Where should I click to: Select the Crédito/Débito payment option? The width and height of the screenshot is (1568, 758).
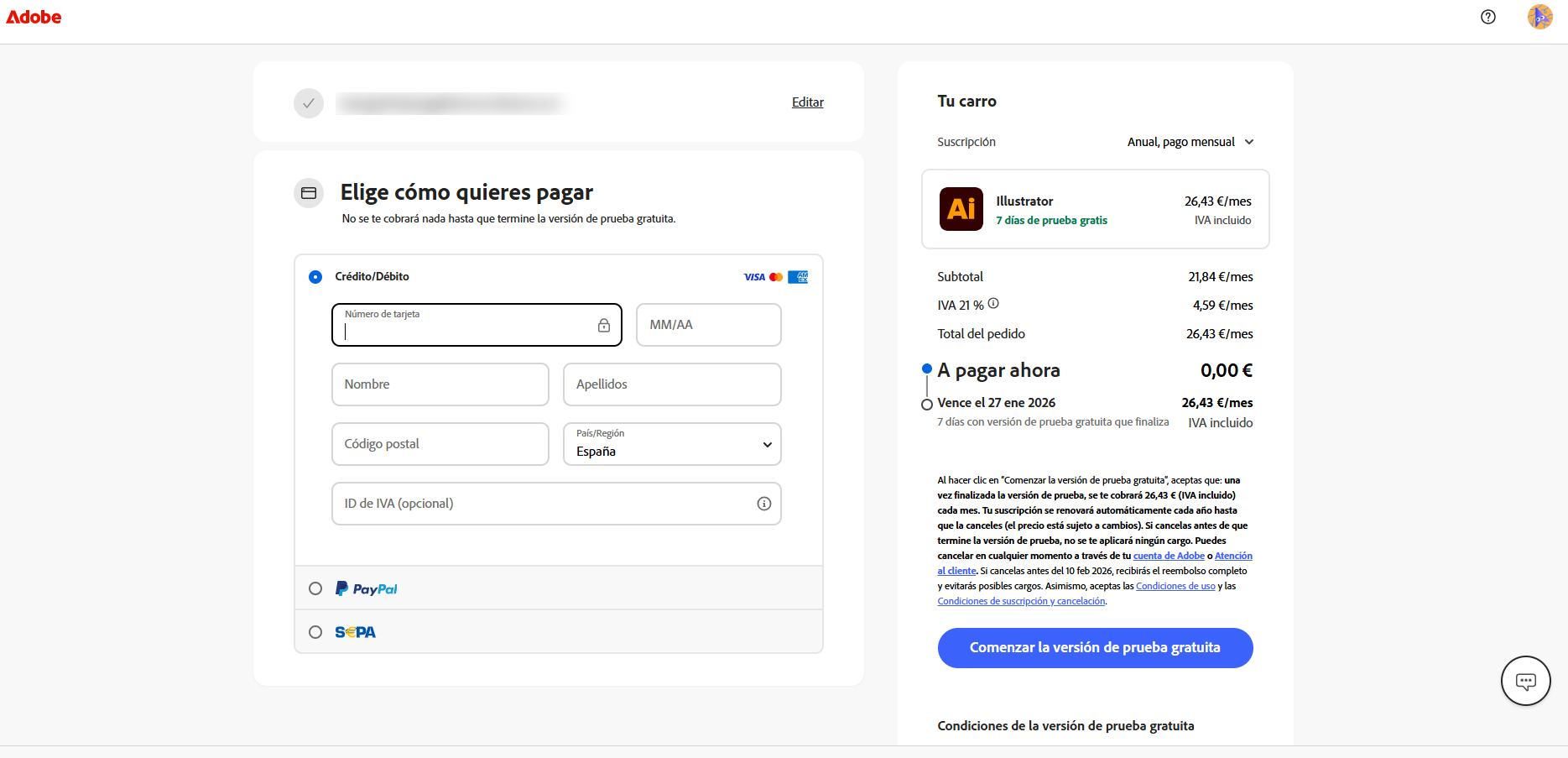pos(315,277)
